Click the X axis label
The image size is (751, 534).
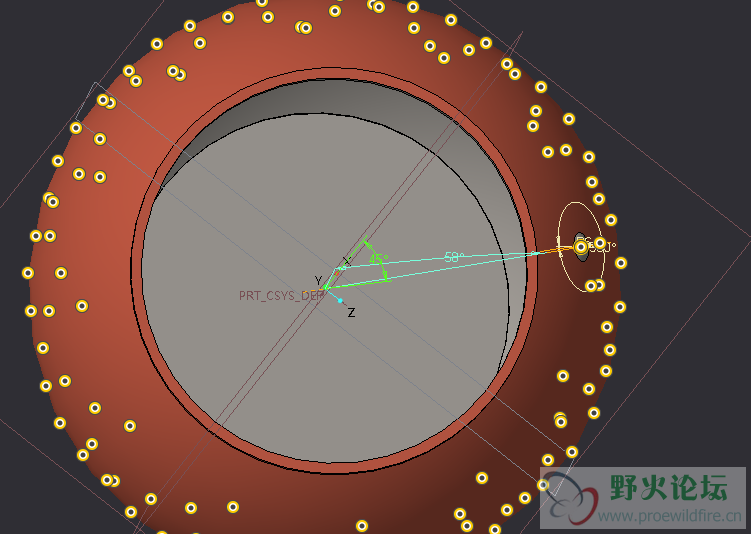click(x=347, y=261)
